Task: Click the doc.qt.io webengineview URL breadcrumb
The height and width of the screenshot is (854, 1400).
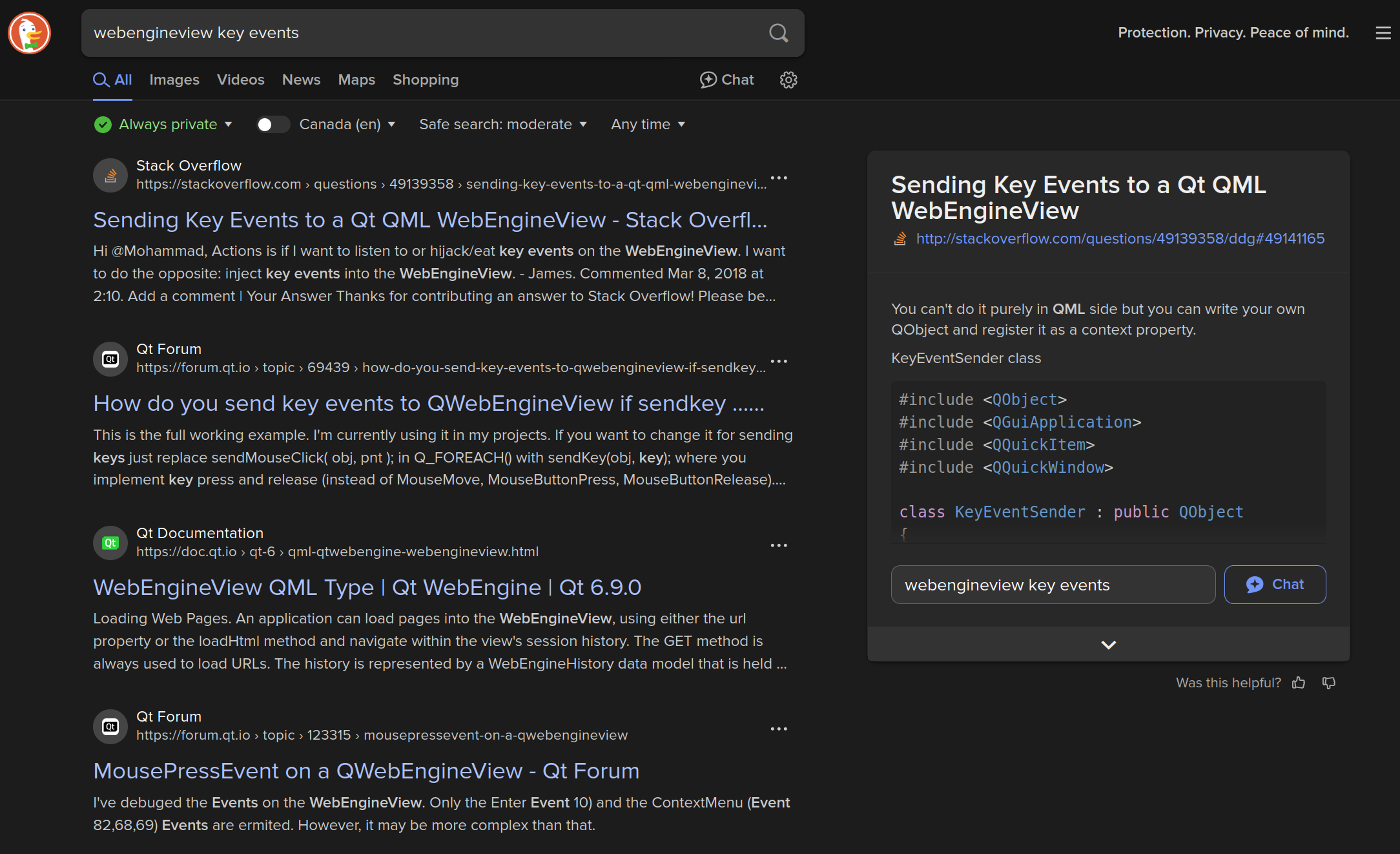Action: point(337,552)
